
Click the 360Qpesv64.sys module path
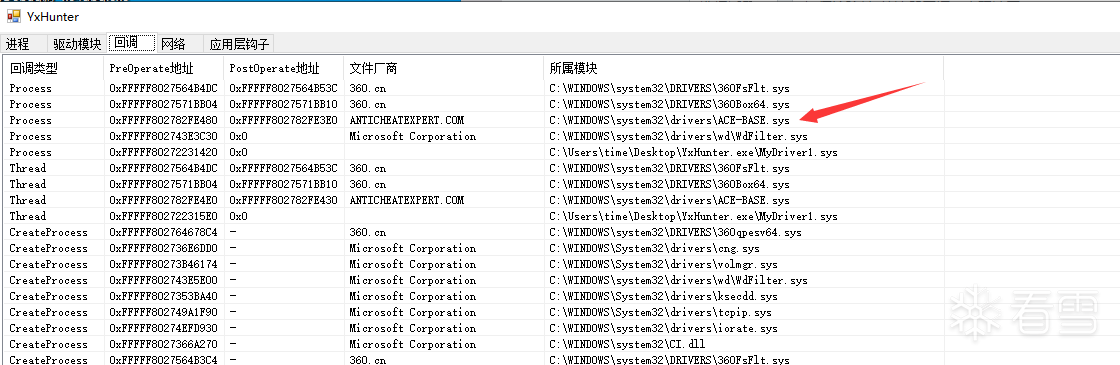[x=675, y=232]
